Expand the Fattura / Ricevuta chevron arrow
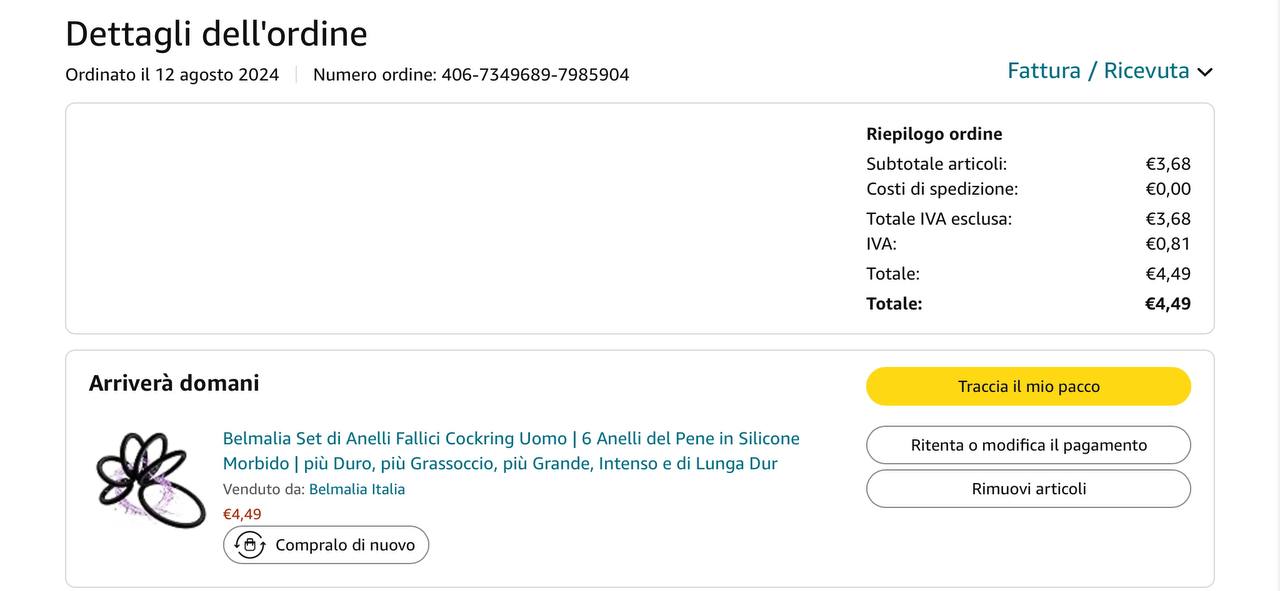The width and height of the screenshot is (1280, 591). tap(1205, 72)
